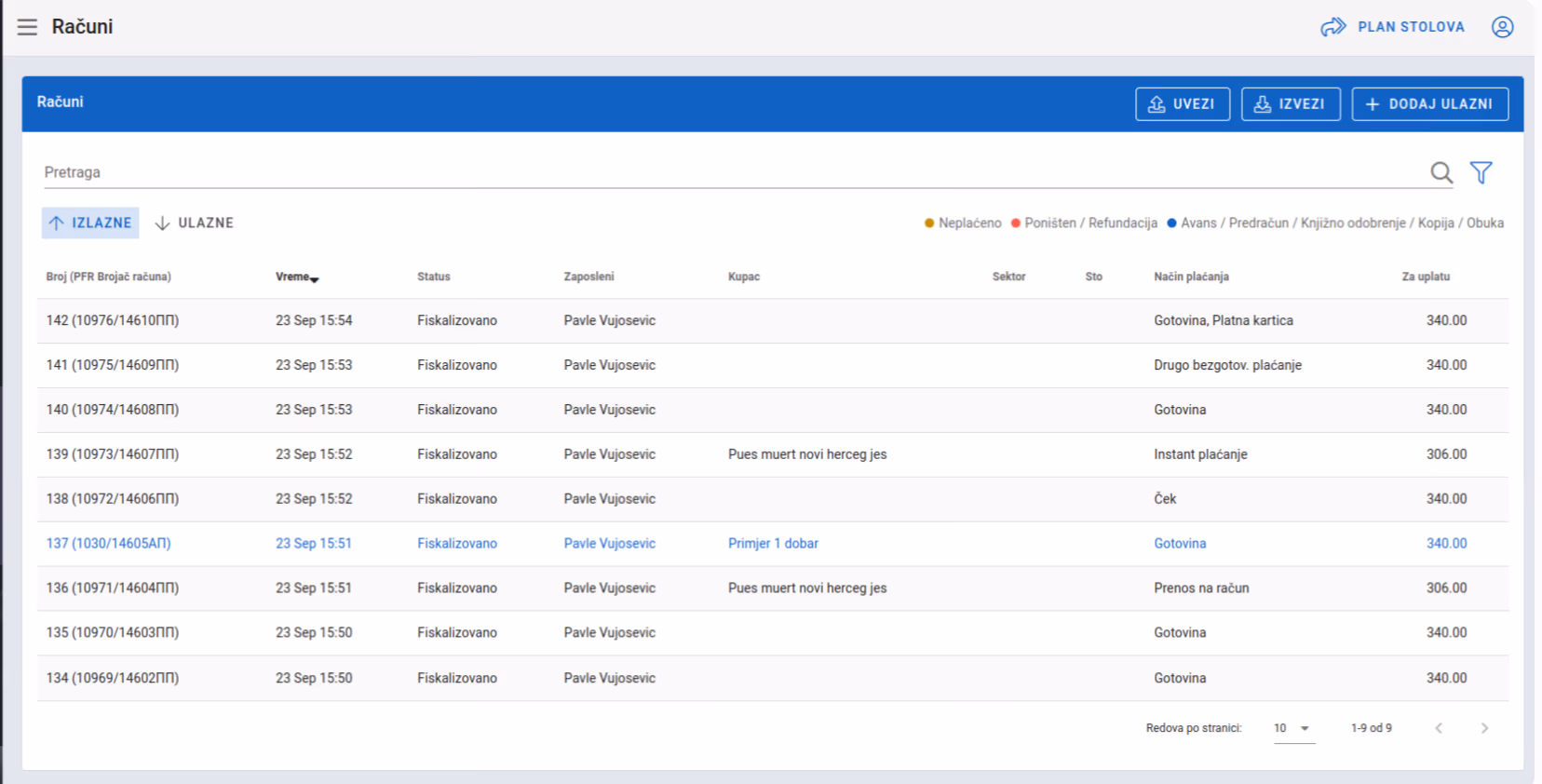Open blue invoice 137 (1030/14605АП)
The image size is (1542, 784).
[x=773, y=545]
